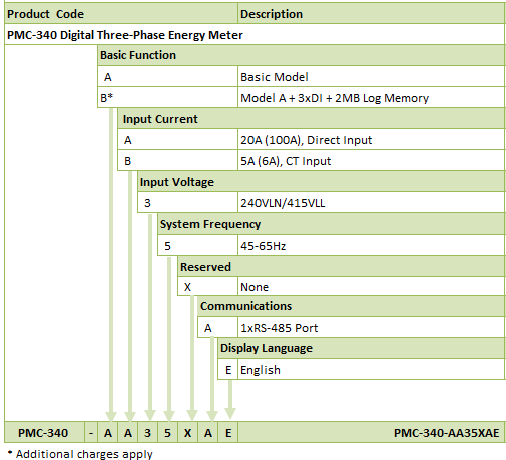Select the 20A (100A), Direct Input row
This screenshot has height=460, width=506.
[x=311, y=140]
